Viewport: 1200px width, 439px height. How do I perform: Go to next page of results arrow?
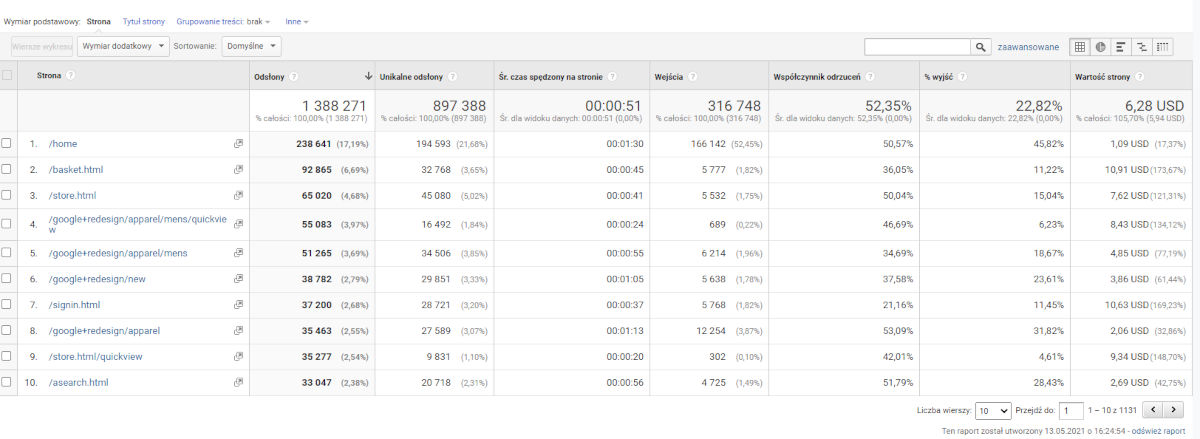pyautogui.click(x=1176, y=410)
